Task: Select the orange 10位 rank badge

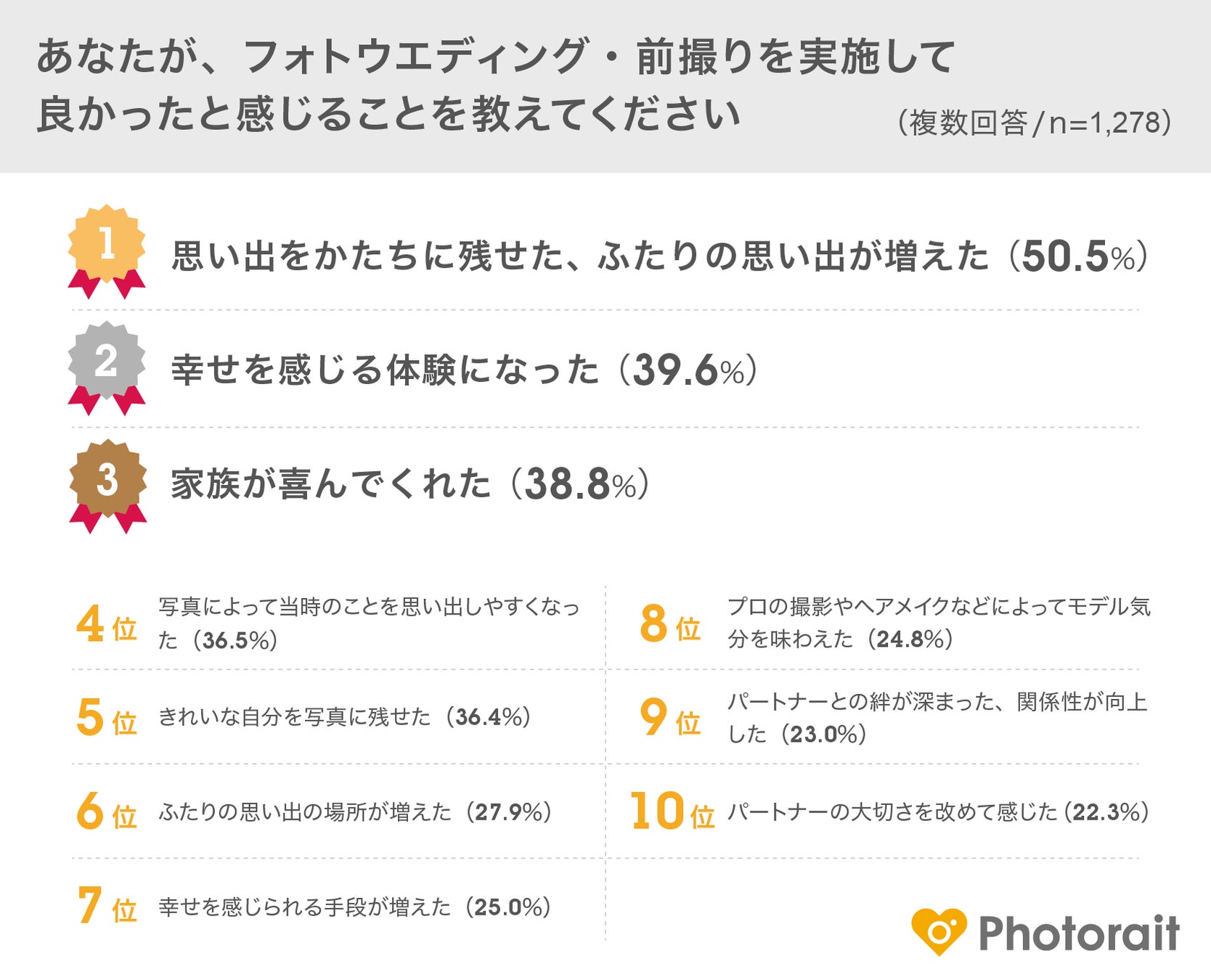Action: 672,812
